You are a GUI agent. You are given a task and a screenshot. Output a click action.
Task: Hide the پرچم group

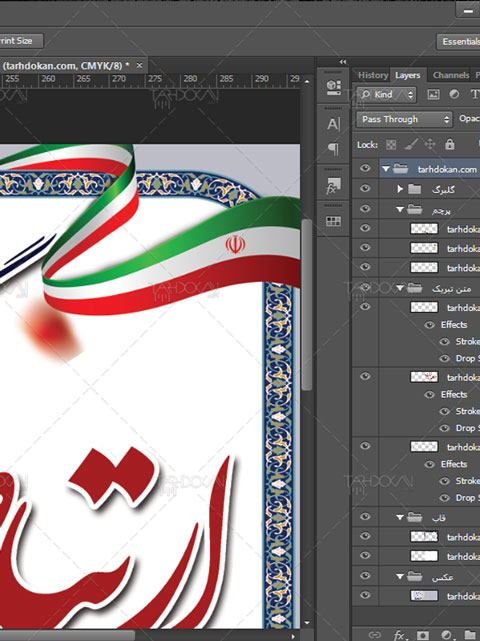[365, 208]
